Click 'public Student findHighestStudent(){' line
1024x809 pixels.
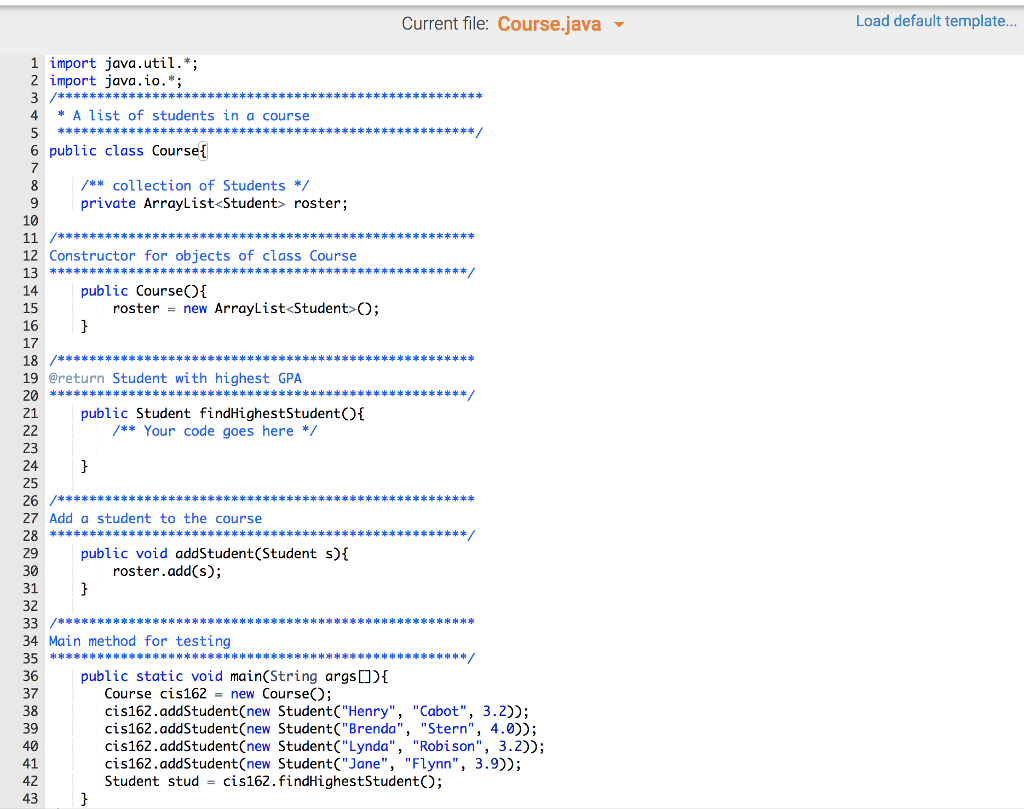223,413
